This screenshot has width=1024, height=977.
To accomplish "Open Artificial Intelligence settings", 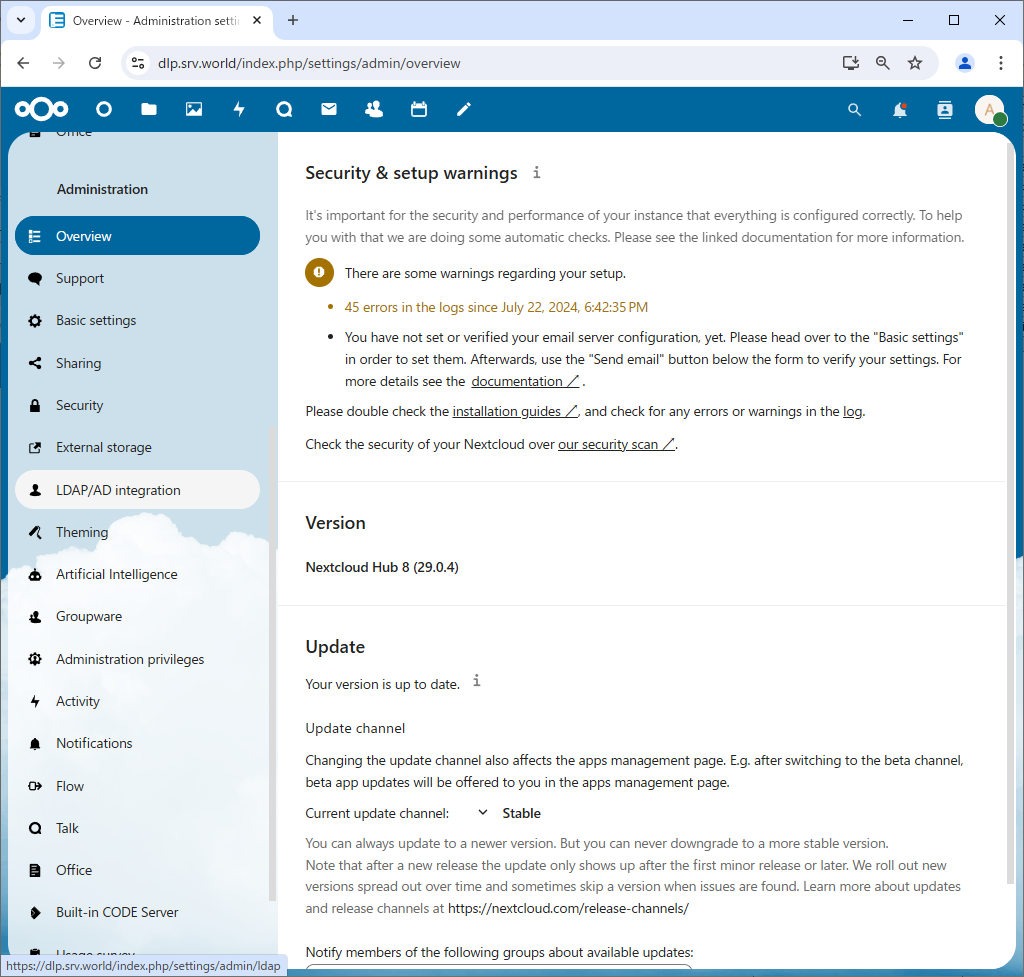I will tap(137, 574).
